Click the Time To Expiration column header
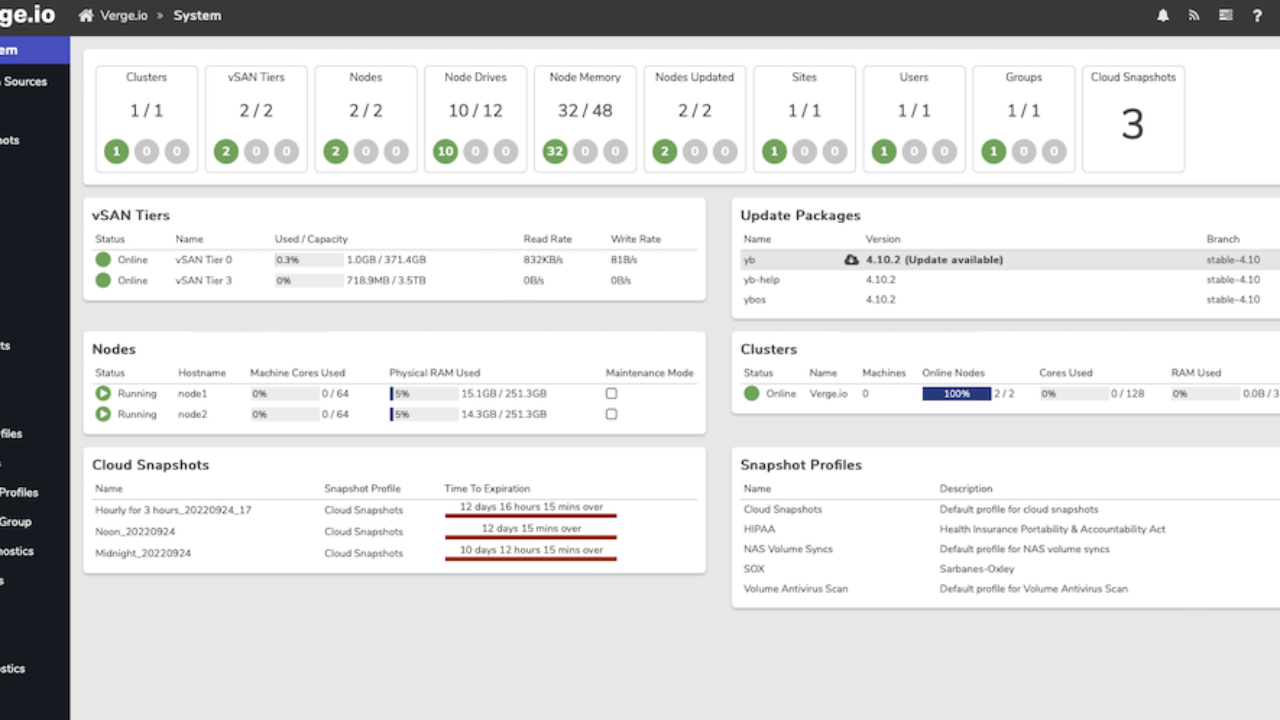 point(487,489)
